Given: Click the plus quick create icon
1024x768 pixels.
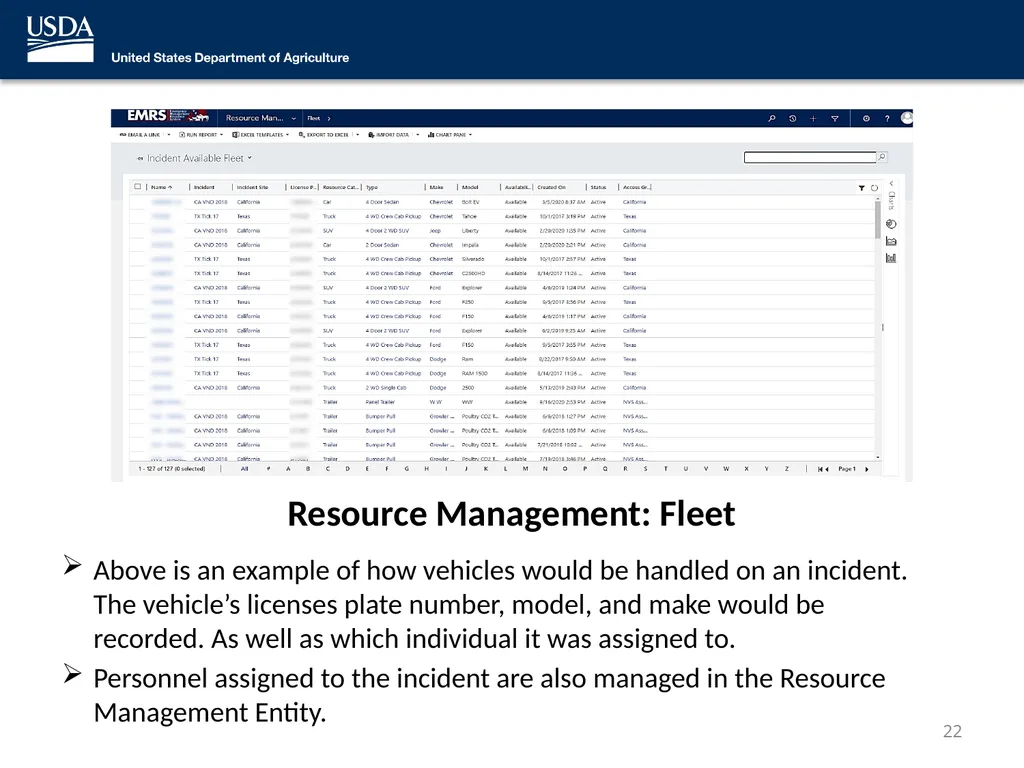Looking at the screenshot, I should tap(813, 118).
